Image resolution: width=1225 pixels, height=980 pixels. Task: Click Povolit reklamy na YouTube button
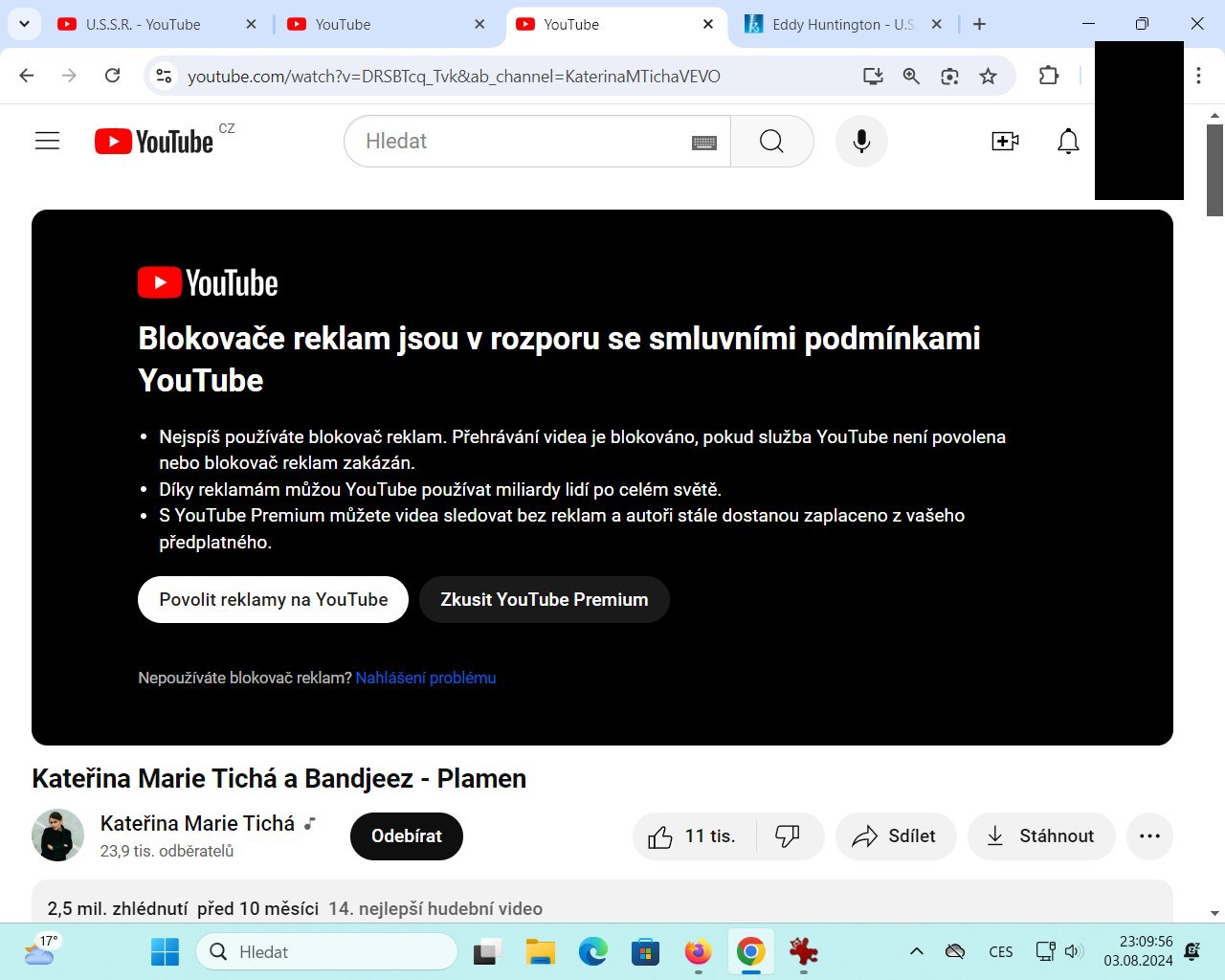[273, 600]
